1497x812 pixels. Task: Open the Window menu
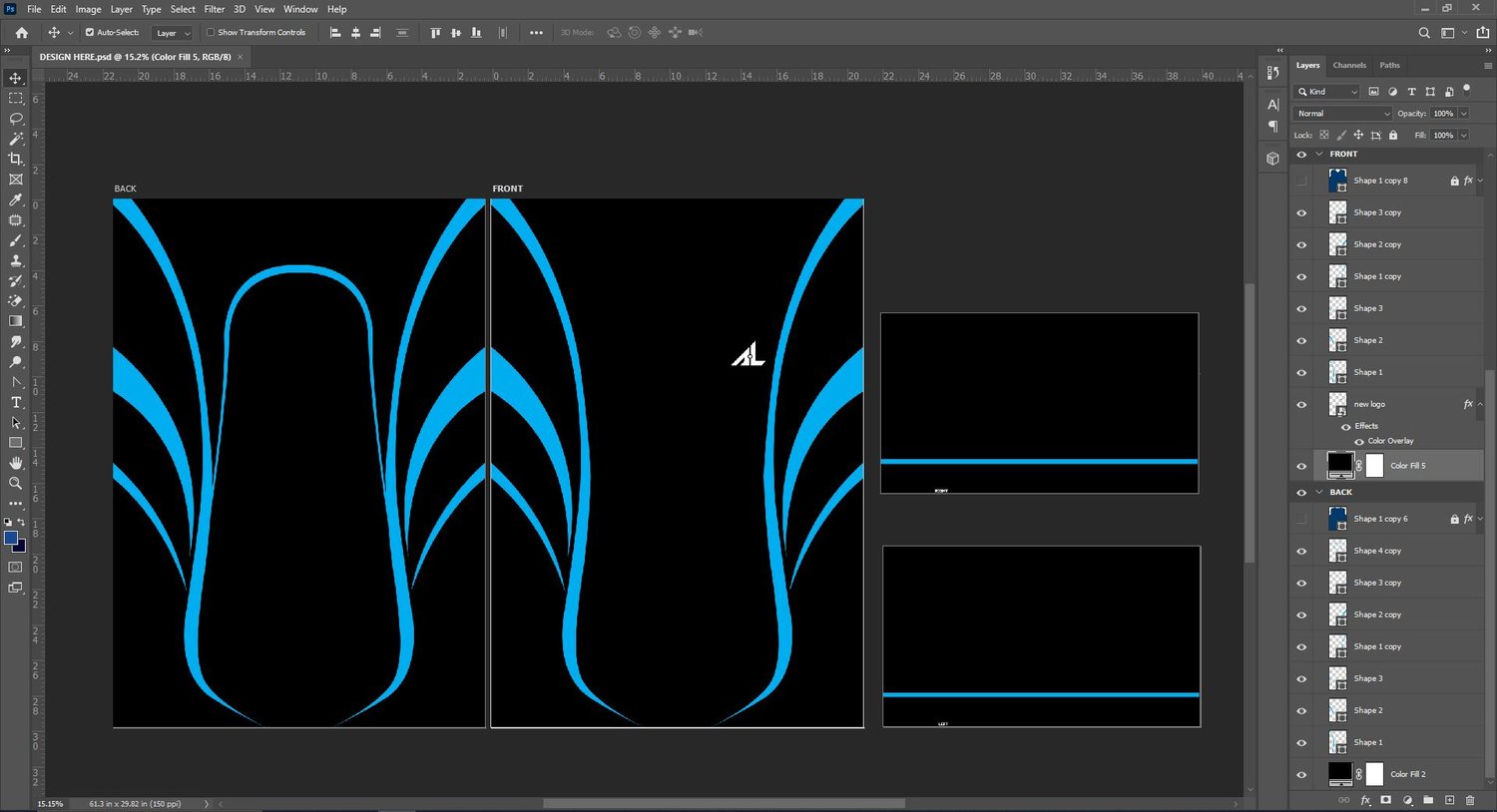pos(300,9)
